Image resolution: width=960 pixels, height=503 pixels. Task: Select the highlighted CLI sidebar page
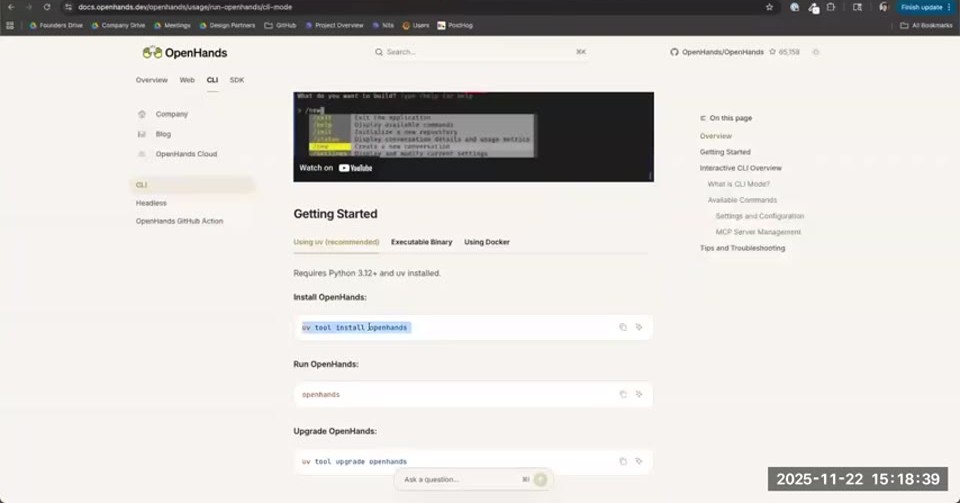click(192, 185)
